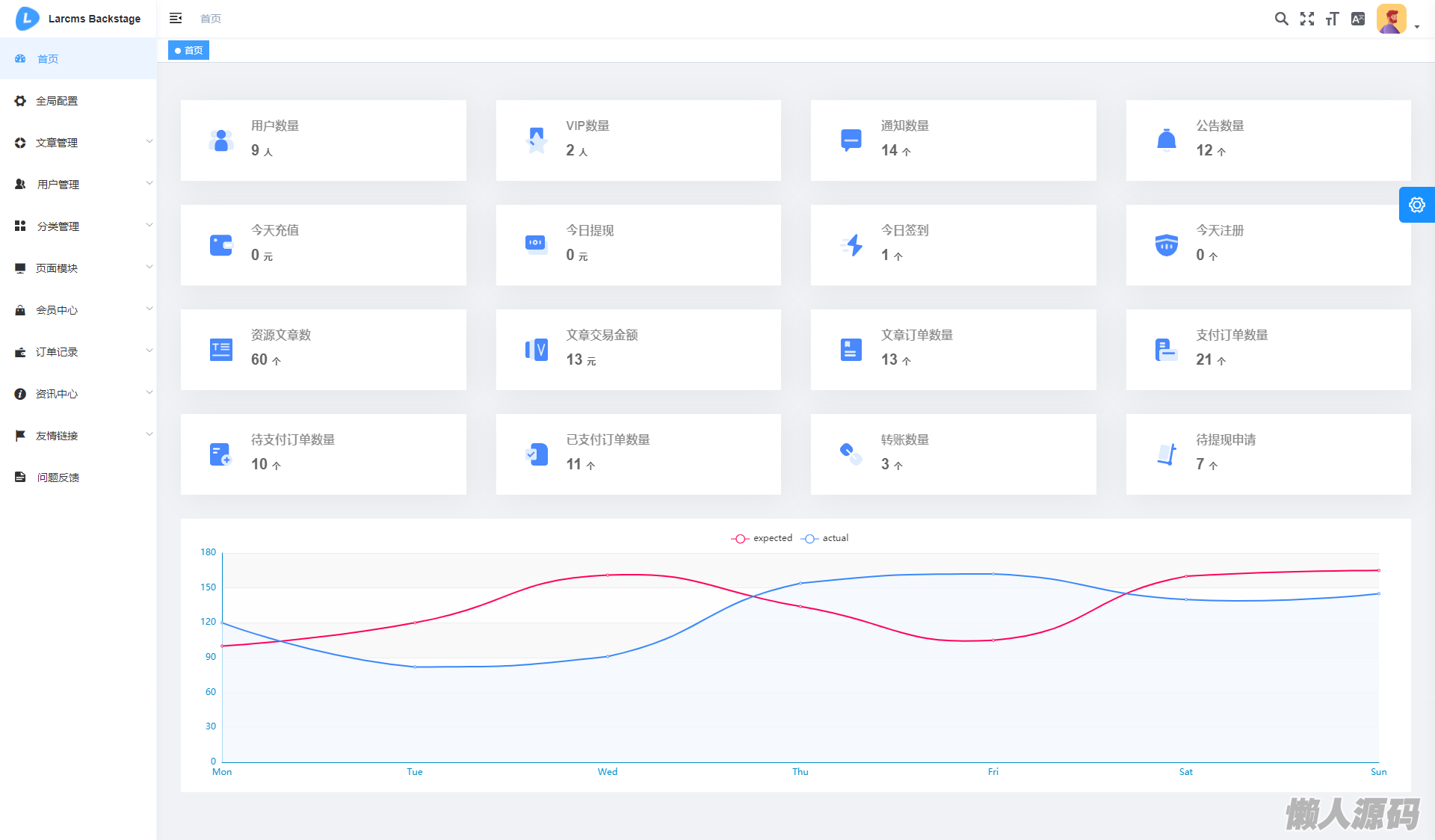Toggle the expected series in chart legend
This screenshot has width=1435, height=840.
[x=762, y=538]
